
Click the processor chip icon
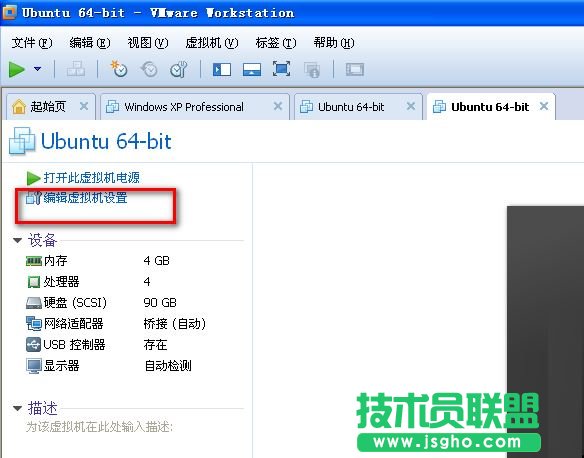point(34,282)
